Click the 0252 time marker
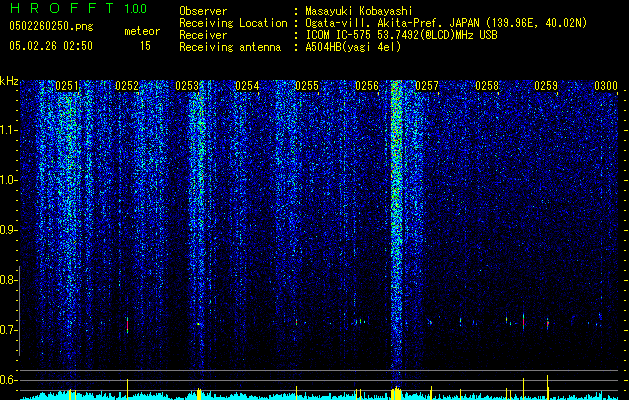The image size is (629, 400). tap(127, 86)
